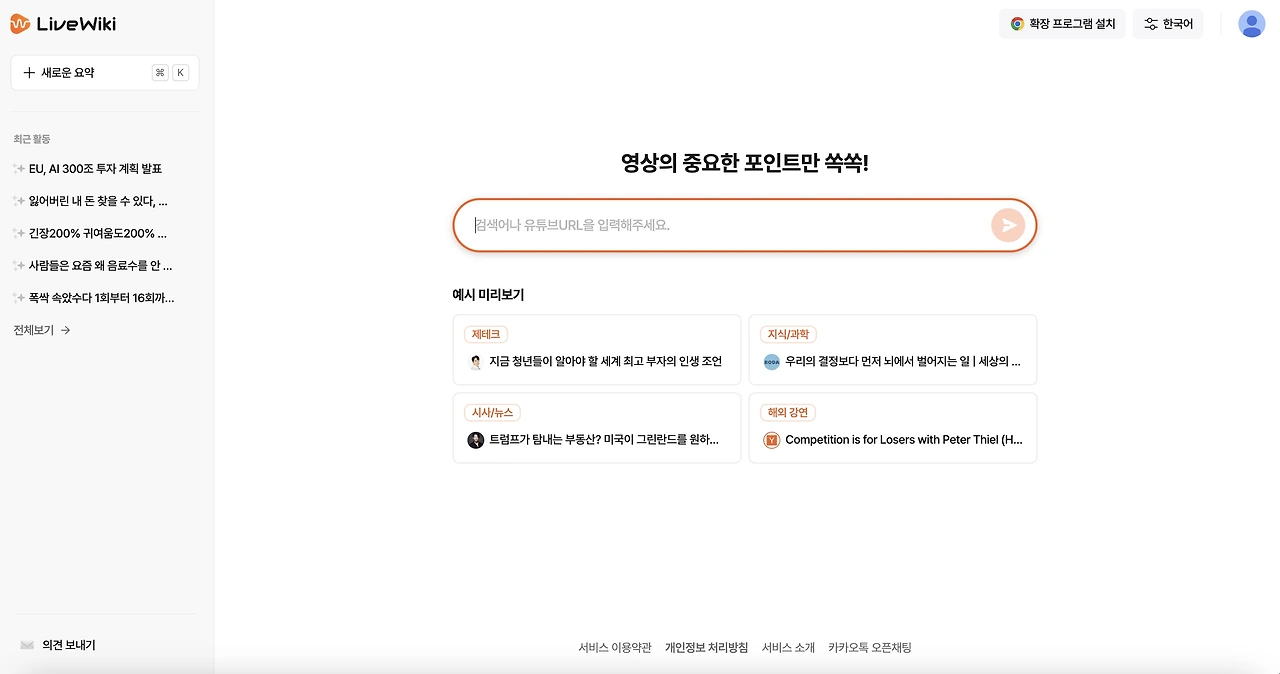The height and width of the screenshot is (674, 1280).
Task: Open 서비스 소개 link
Action: pos(788,648)
